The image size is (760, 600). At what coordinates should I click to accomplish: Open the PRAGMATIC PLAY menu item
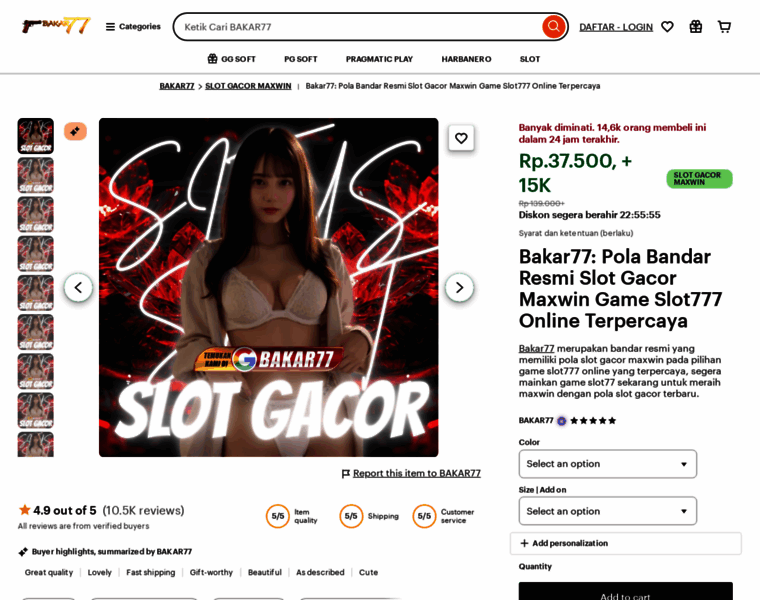tap(379, 59)
